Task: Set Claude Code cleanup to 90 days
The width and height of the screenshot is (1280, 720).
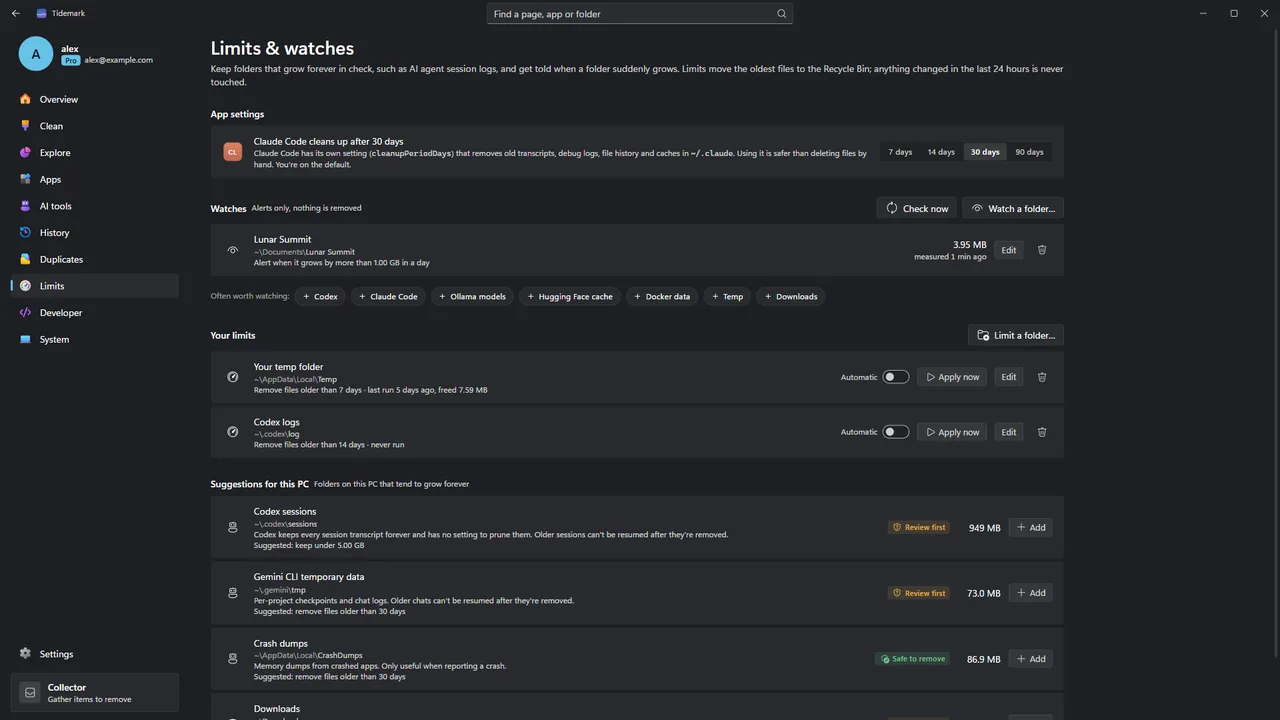Action: (1029, 152)
